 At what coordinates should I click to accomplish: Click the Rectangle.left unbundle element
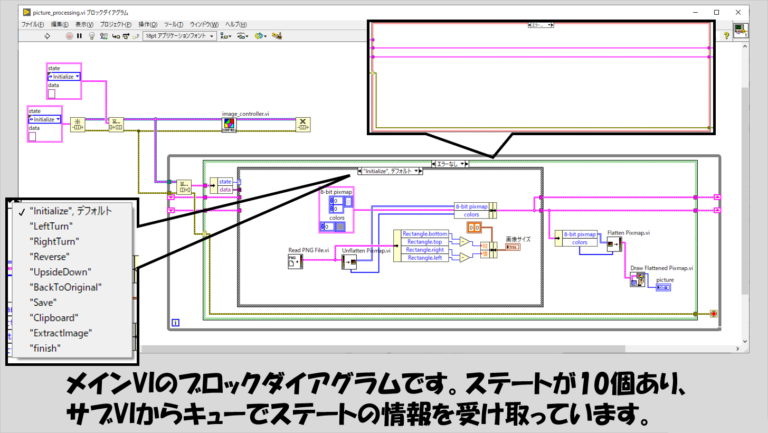click(424, 258)
